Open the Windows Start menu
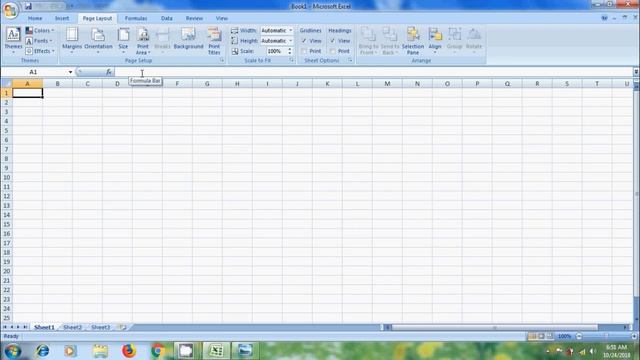640x360 pixels. click(x=13, y=351)
